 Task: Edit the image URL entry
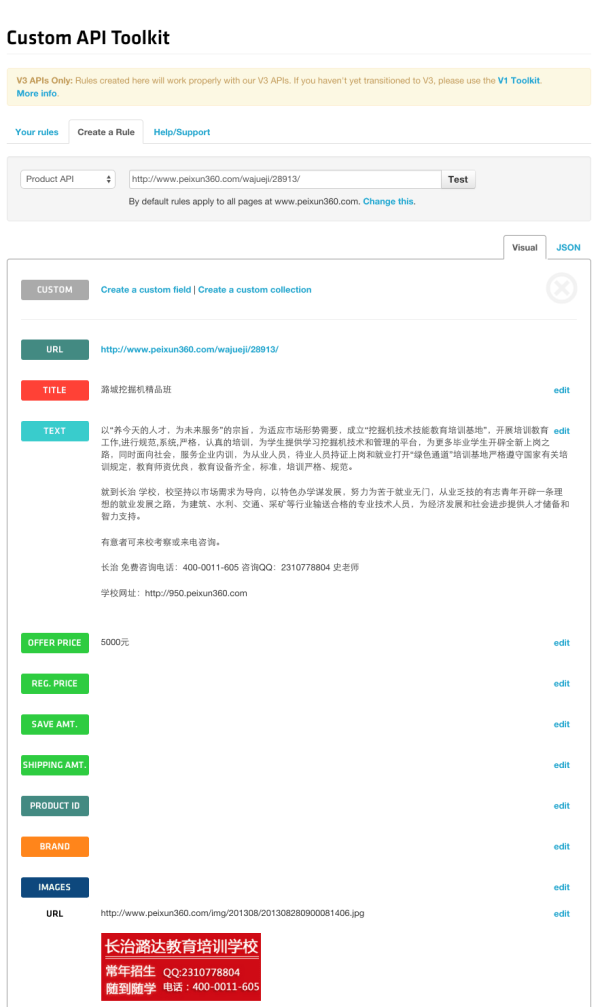[561, 914]
